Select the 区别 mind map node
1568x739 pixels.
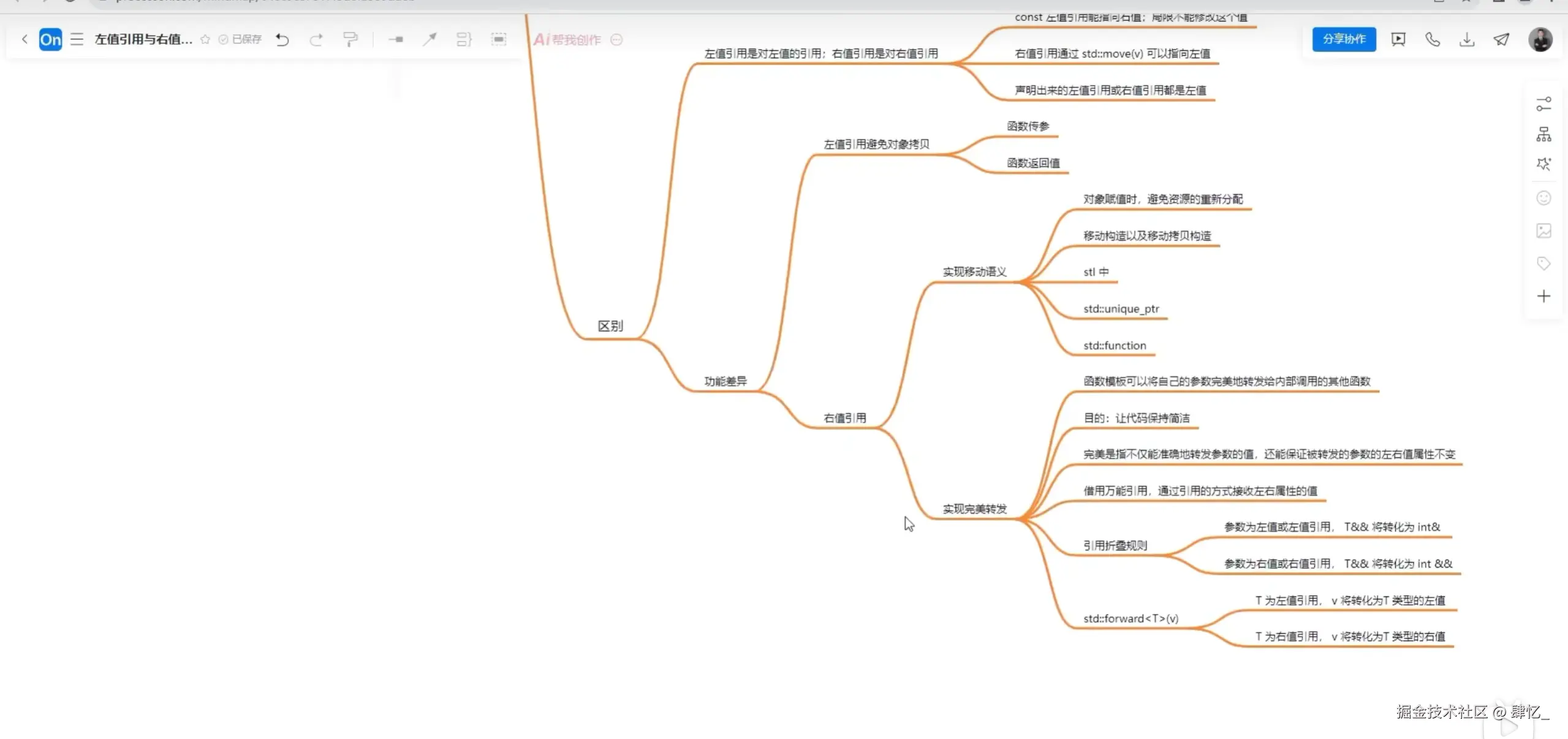610,326
